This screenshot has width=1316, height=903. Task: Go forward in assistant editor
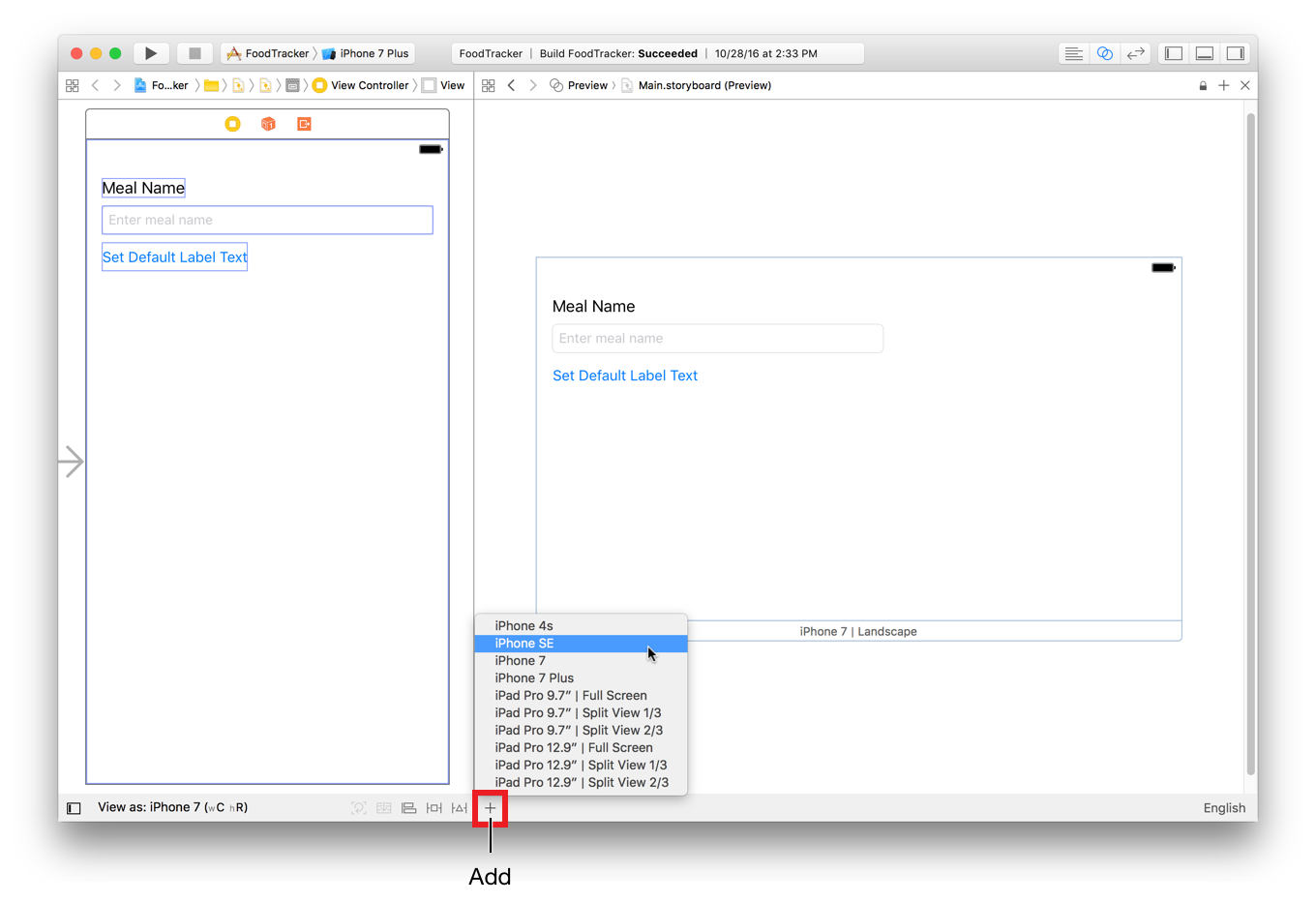pos(533,85)
